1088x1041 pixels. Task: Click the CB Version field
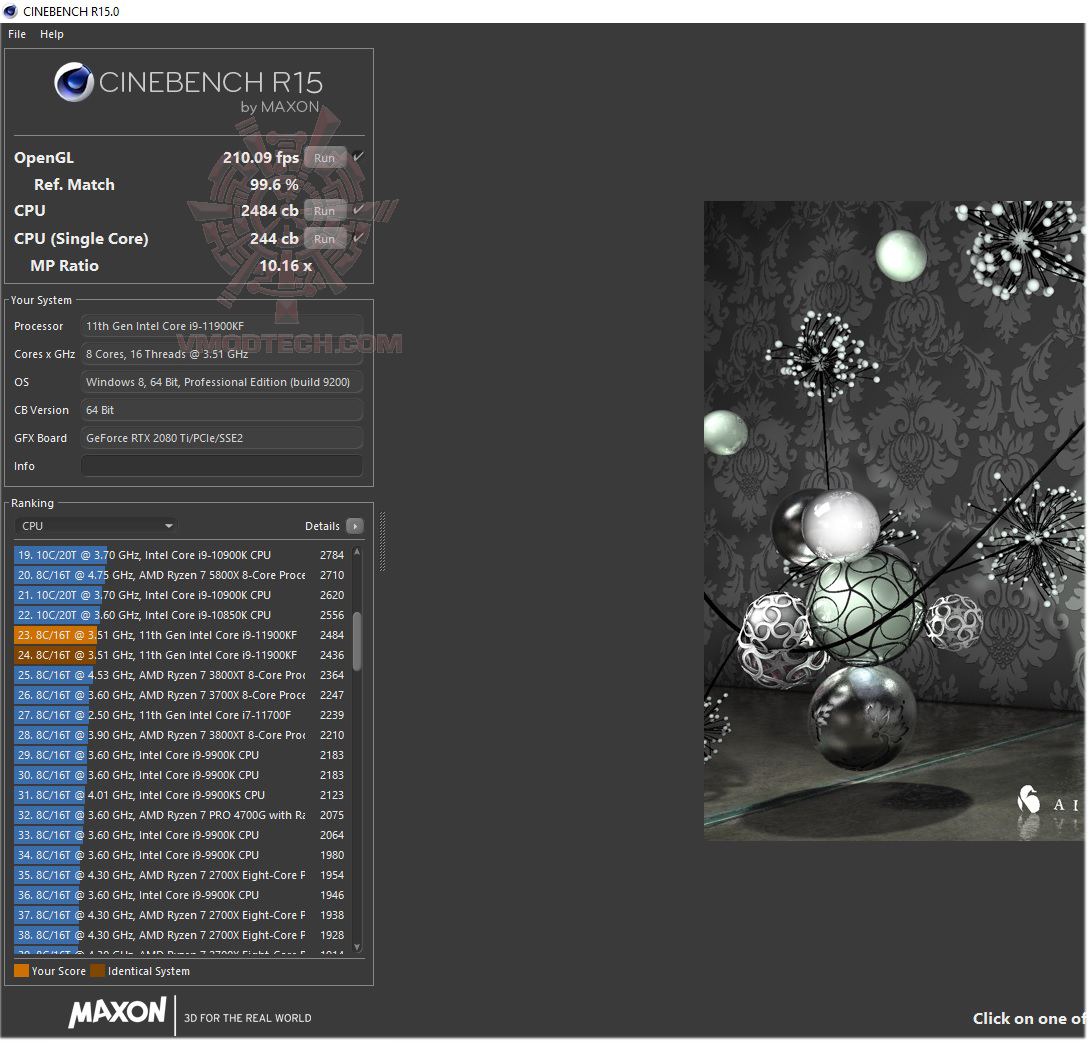click(x=222, y=410)
